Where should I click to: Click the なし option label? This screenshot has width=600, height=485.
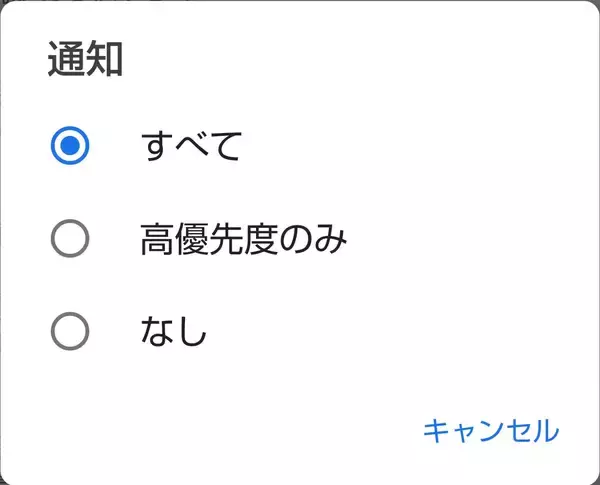pos(174,331)
